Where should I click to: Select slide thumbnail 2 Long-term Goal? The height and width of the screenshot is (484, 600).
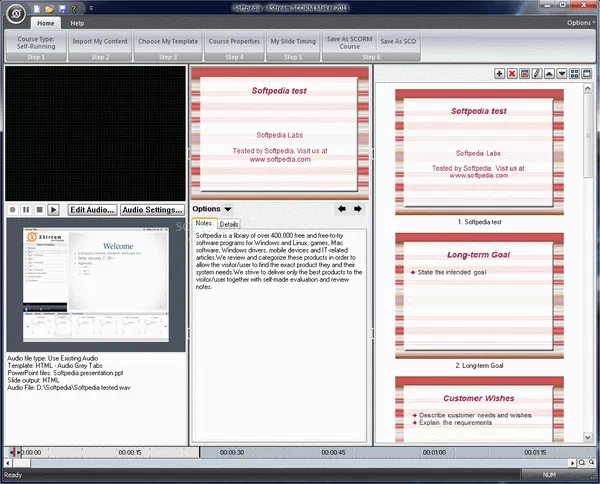(479, 296)
